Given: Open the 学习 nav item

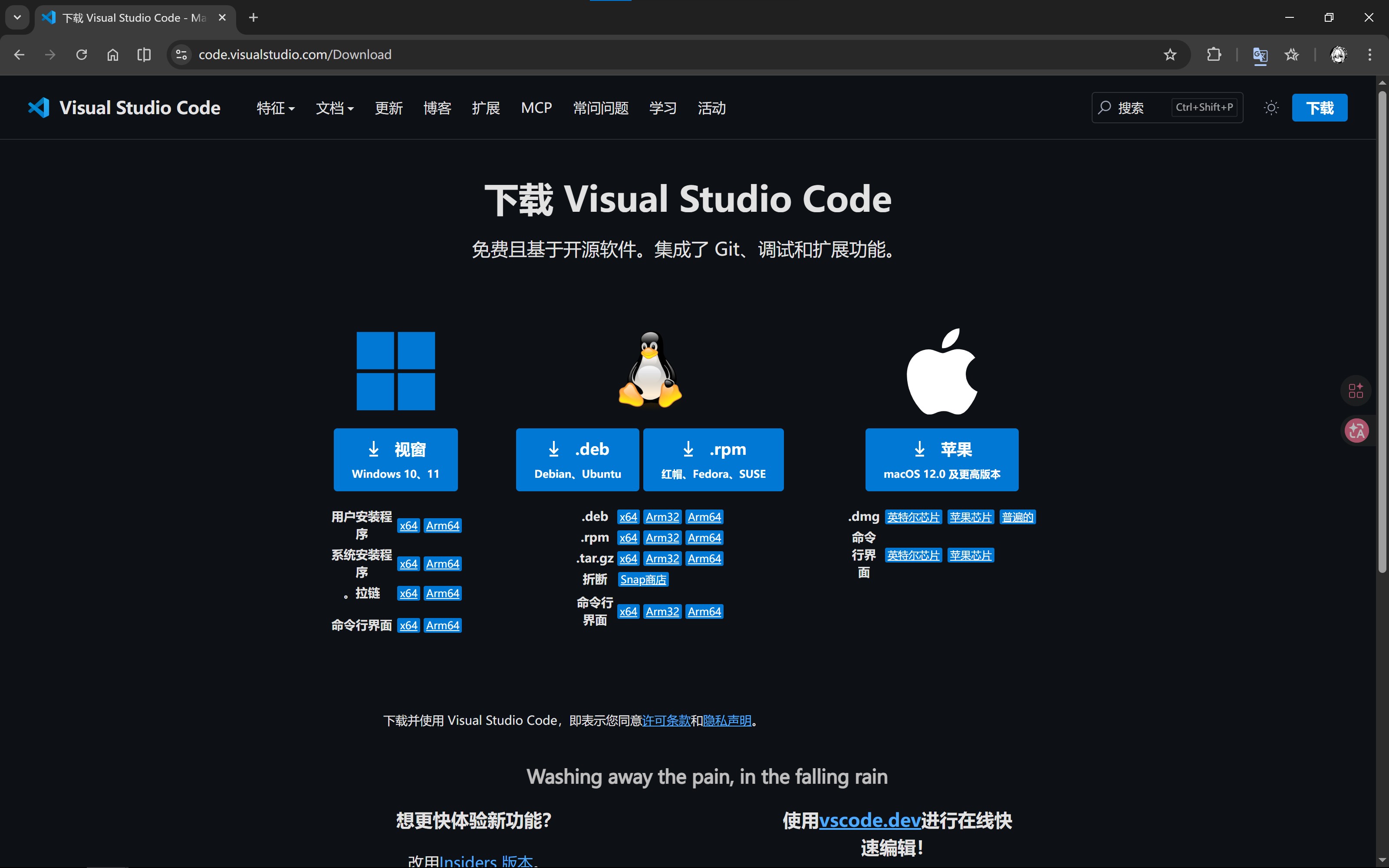Looking at the screenshot, I should coord(663,108).
